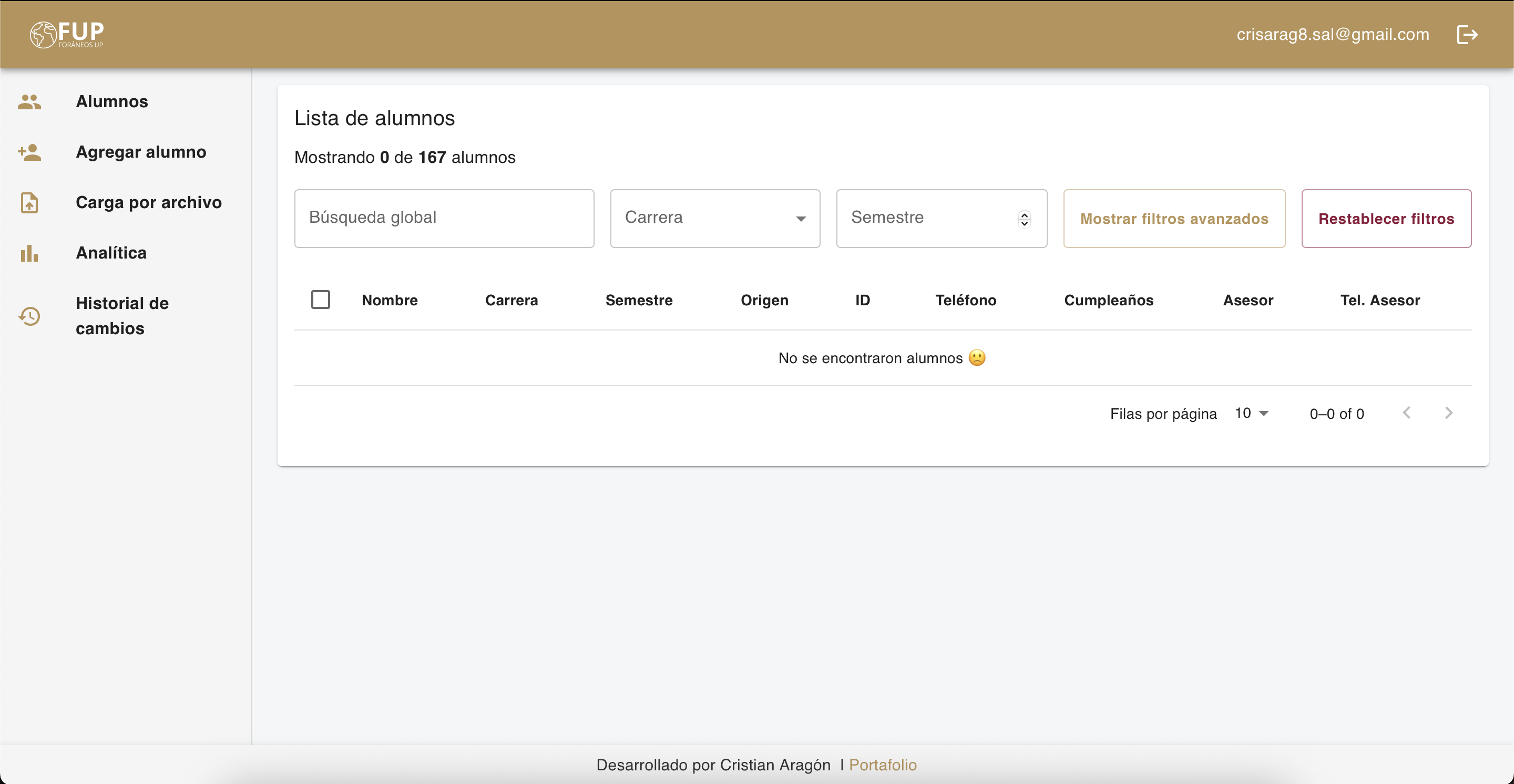The image size is (1514, 784).
Task: Sort by Semestre column header
Action: pos(639,300)
